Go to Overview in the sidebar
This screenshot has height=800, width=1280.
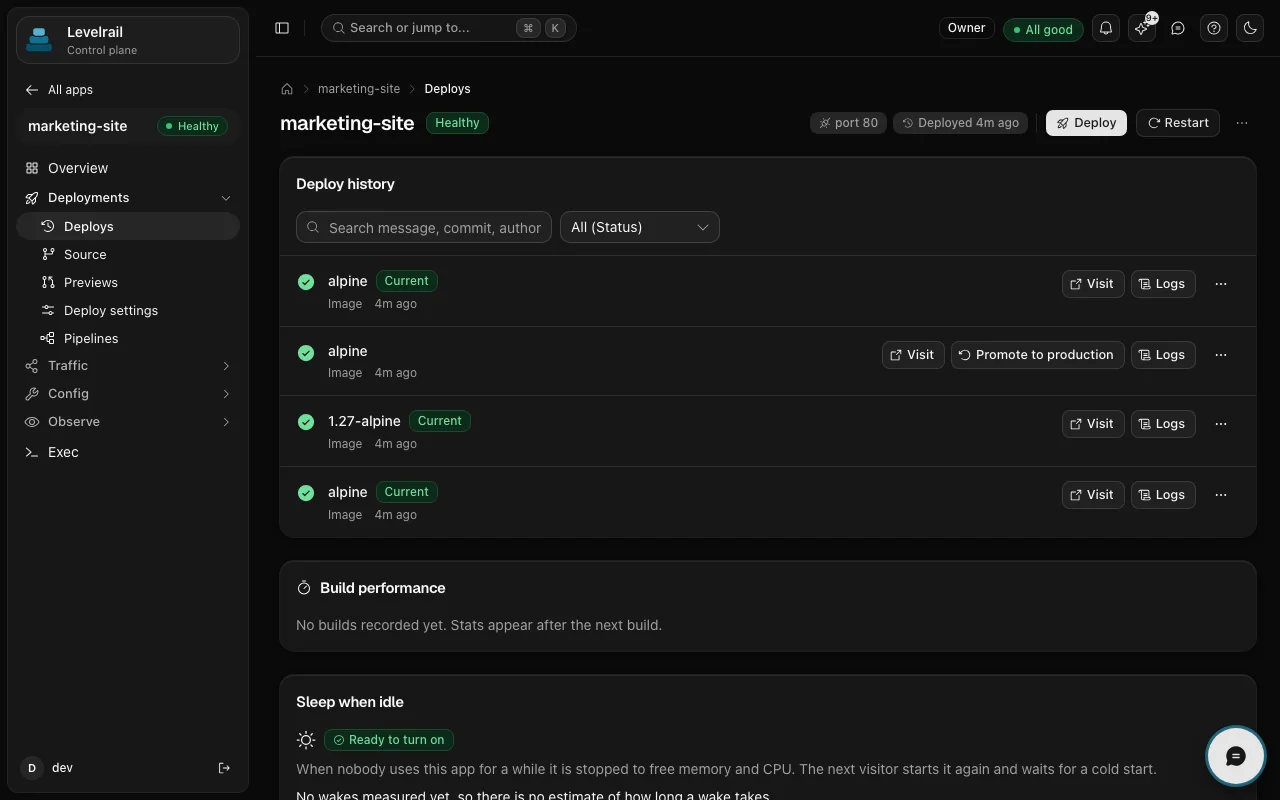[128, 168]
